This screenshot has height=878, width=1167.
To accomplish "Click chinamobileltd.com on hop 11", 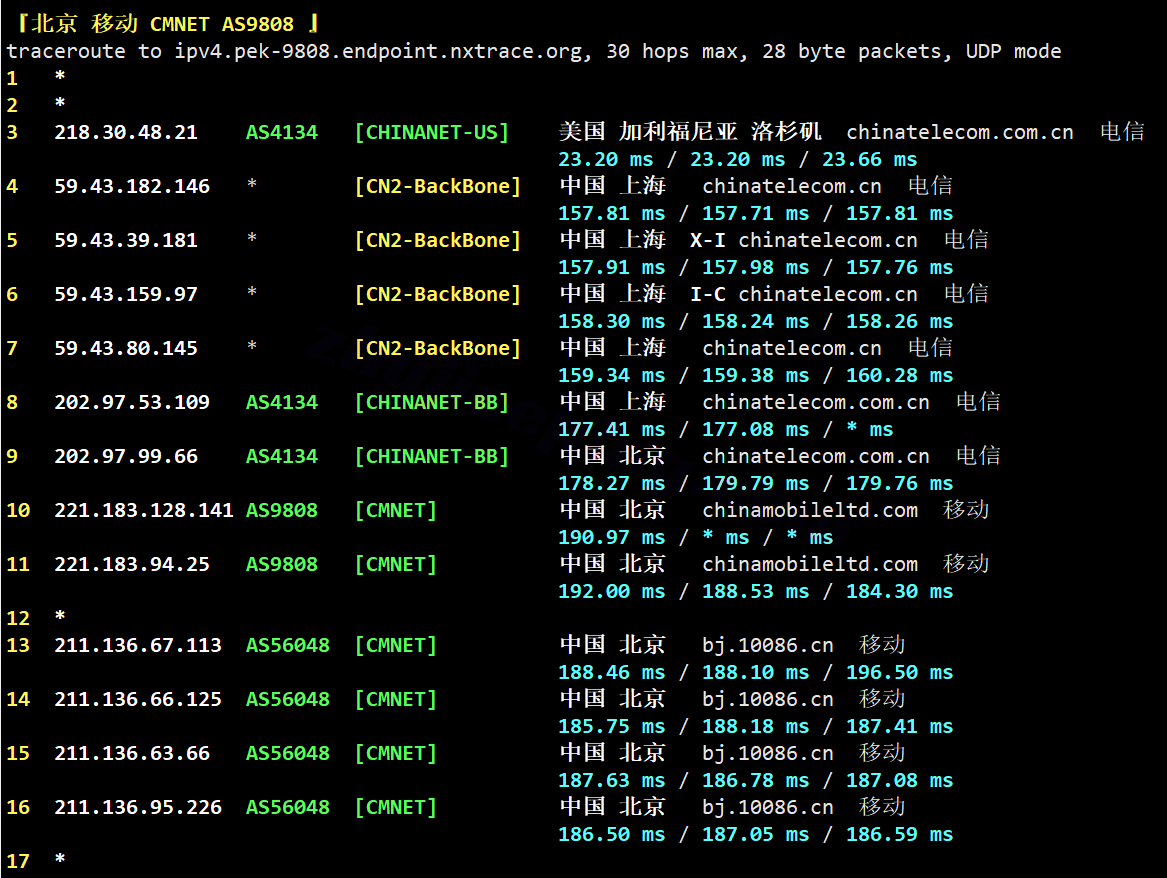I will click(810, 565).
